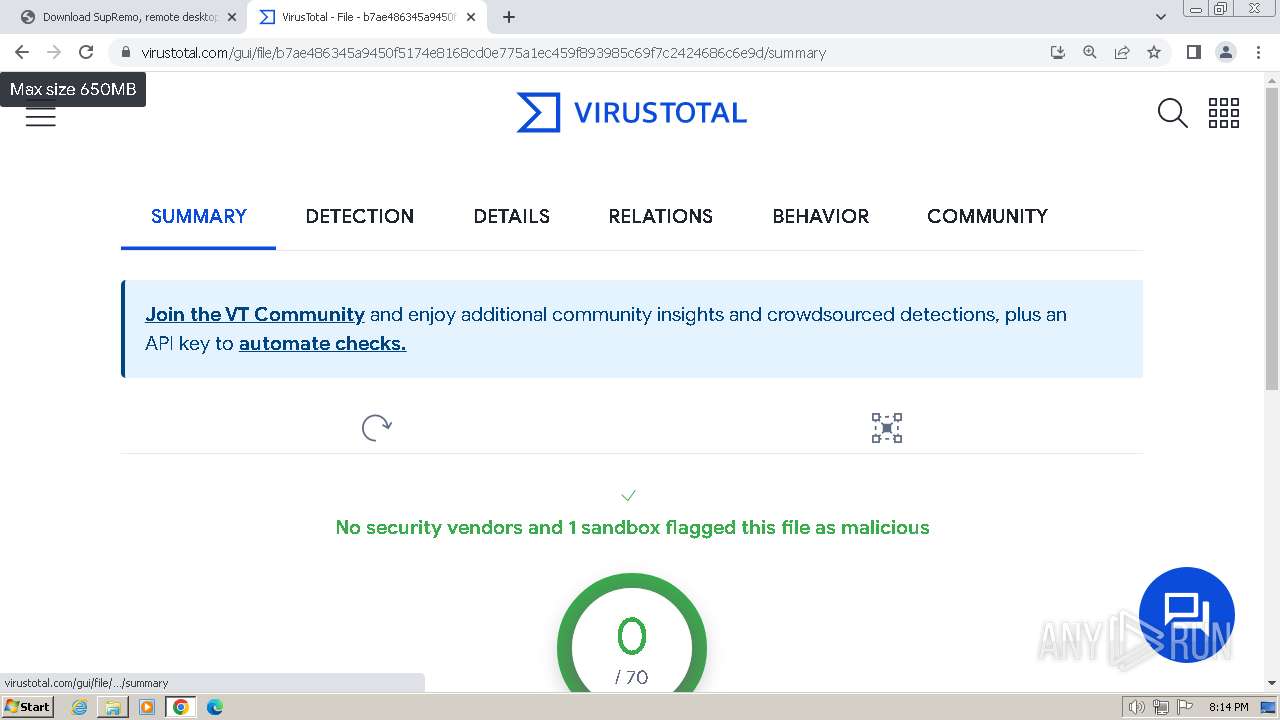This screenshot has width=1280, height=720.
Task: Follow the Join the VT Community link
Action: [255, 314]
